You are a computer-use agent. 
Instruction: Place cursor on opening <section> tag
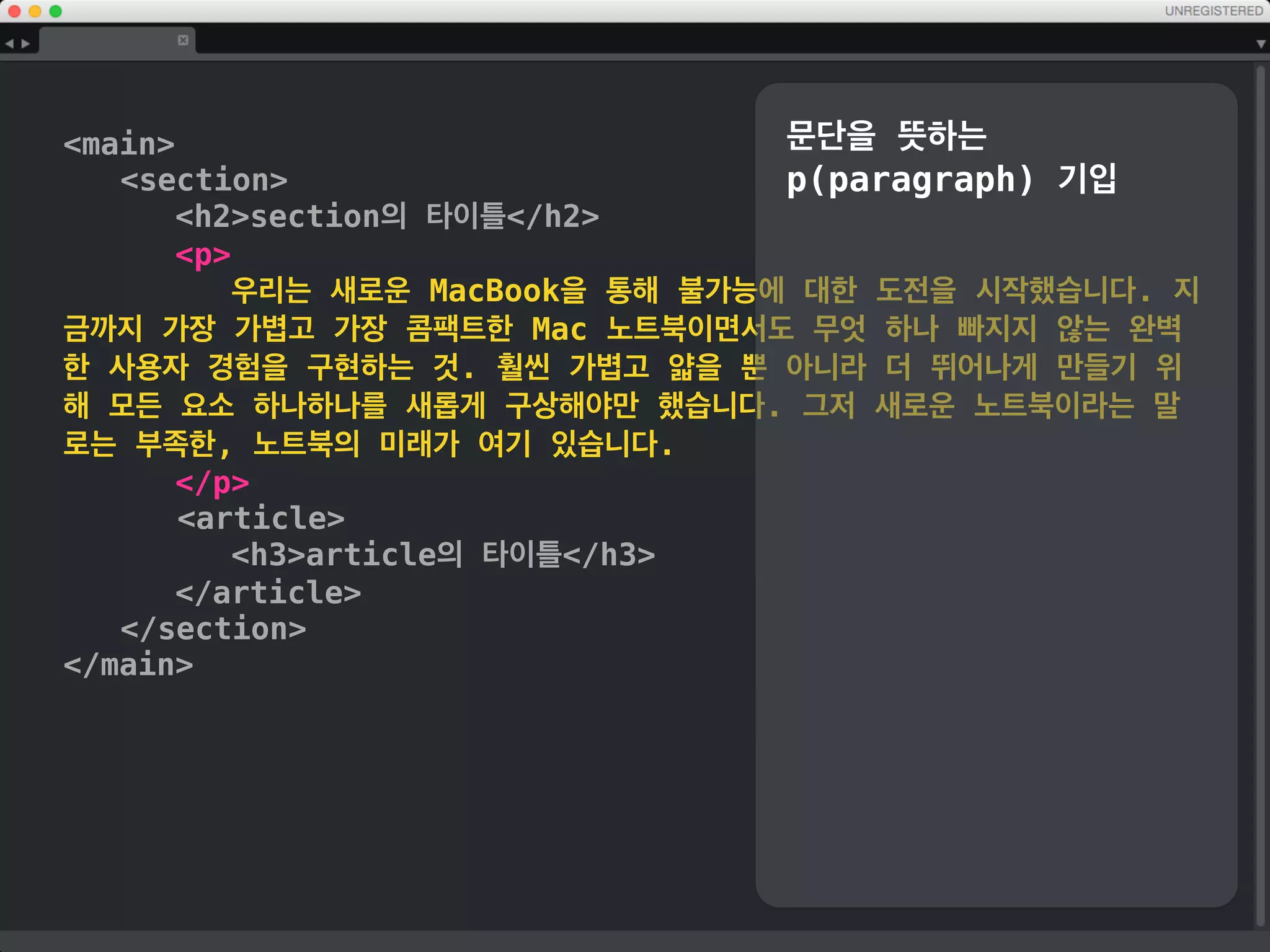204,180
